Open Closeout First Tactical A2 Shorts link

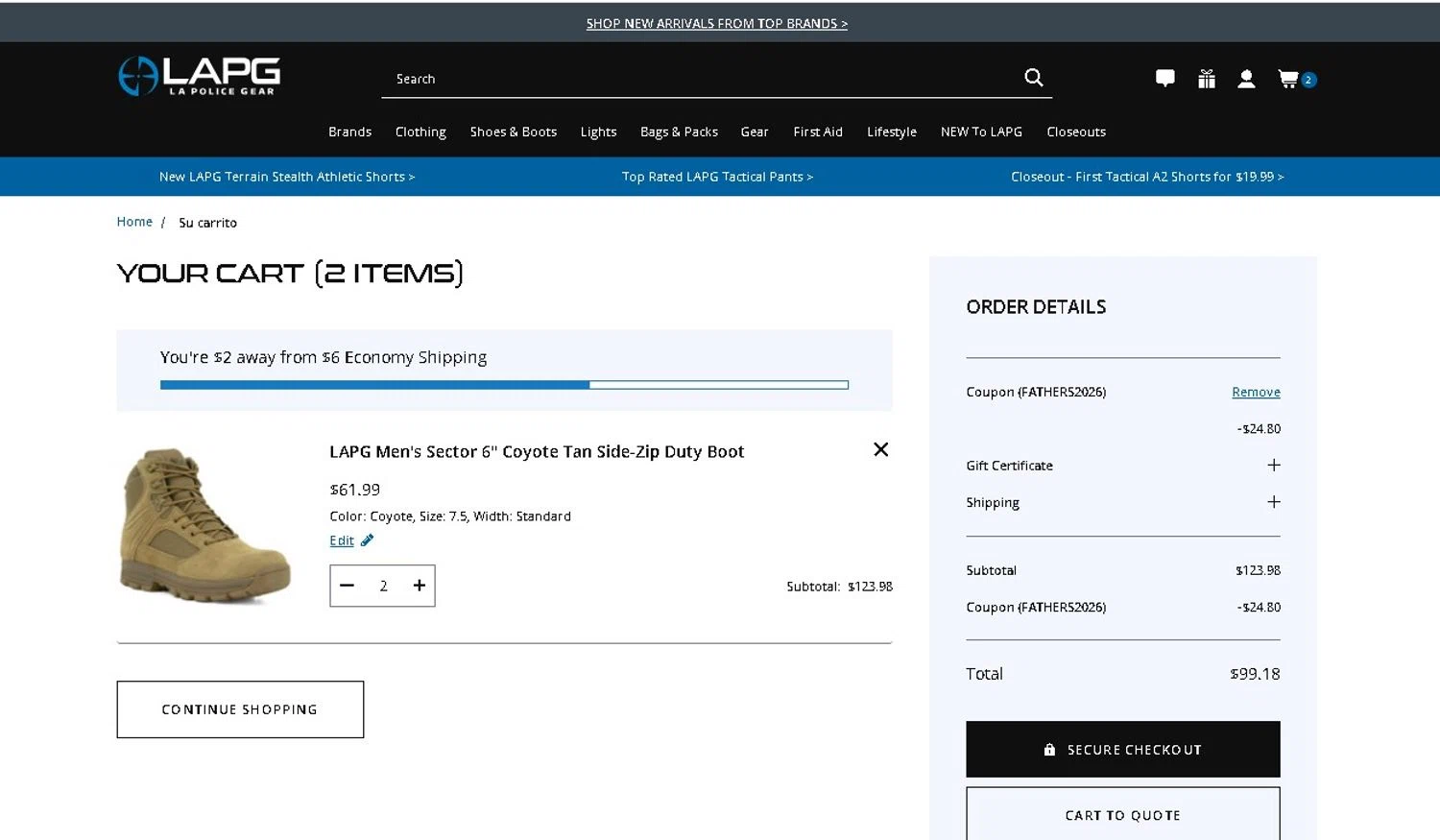[1147, 177]
